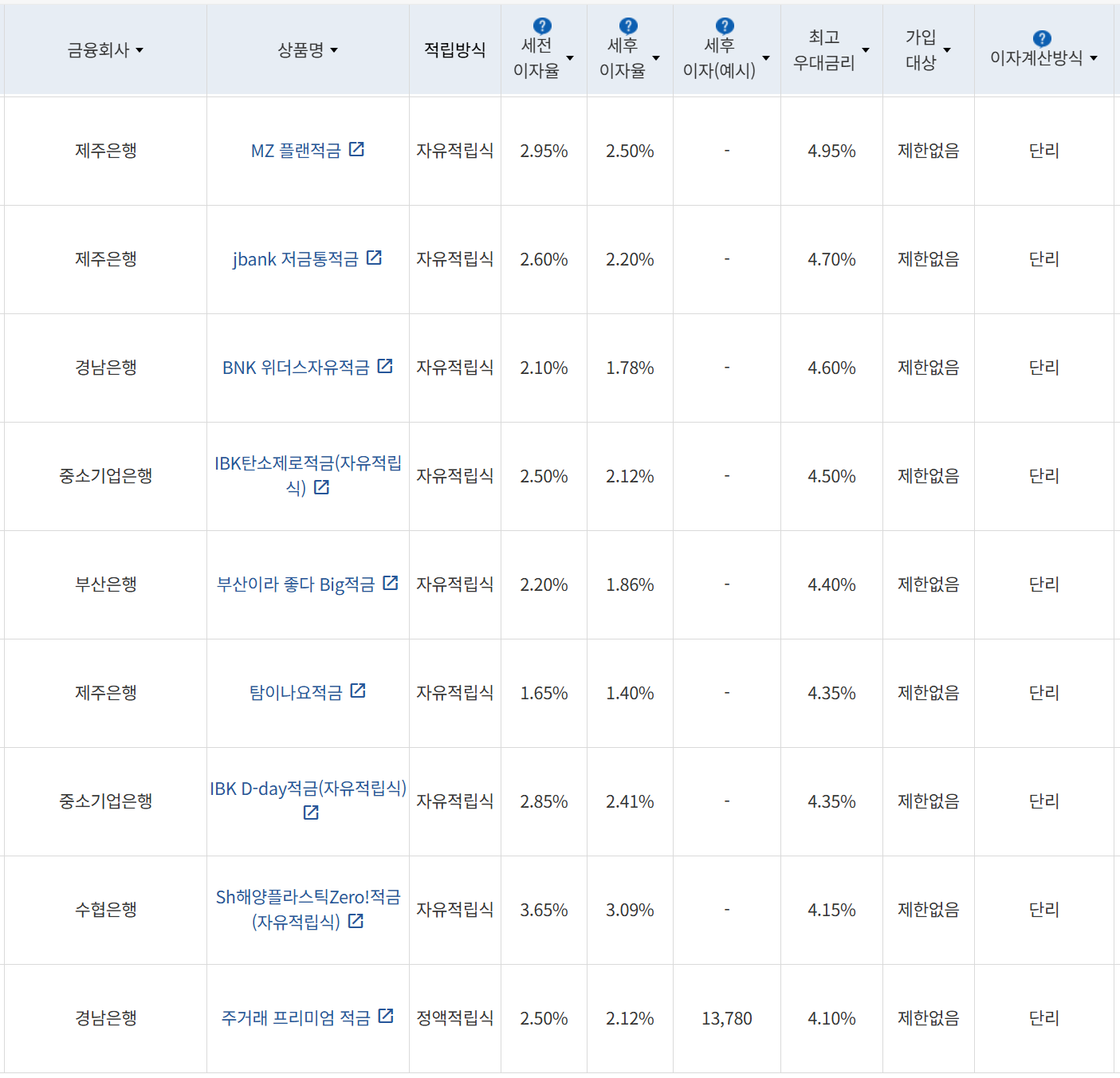The height and width of the screenshot is (1078, 1120).
Task: Open the 이자계산방식 sort dropdown
Action: coord(1094,57)
